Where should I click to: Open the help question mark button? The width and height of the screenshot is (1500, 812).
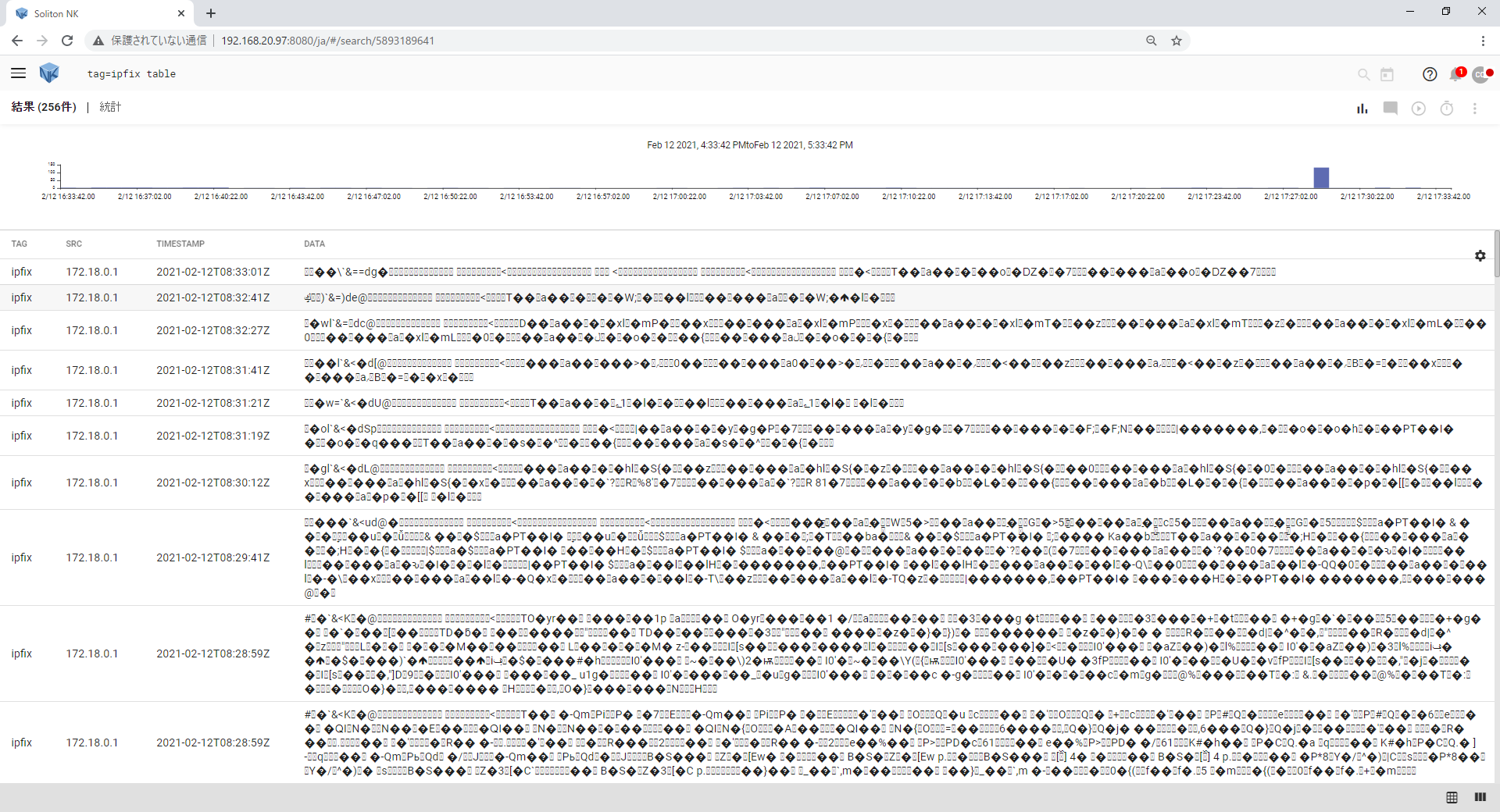(x=1430, y=74)
